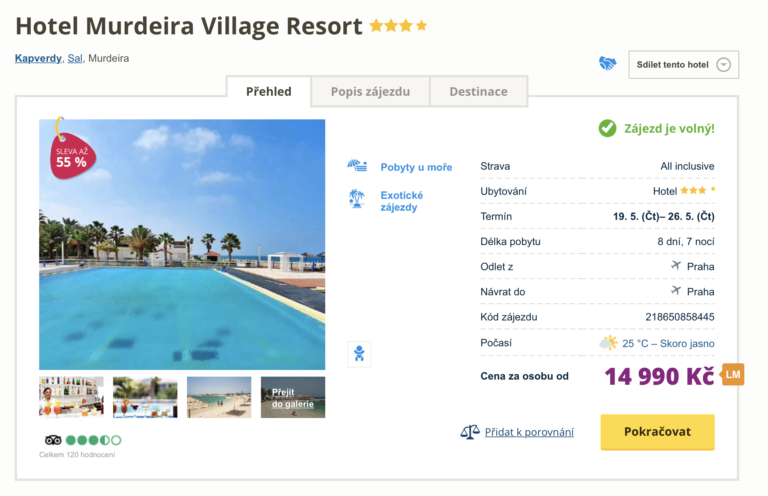
Task: Click the main hotel pool photo
Action: point(182,245)
